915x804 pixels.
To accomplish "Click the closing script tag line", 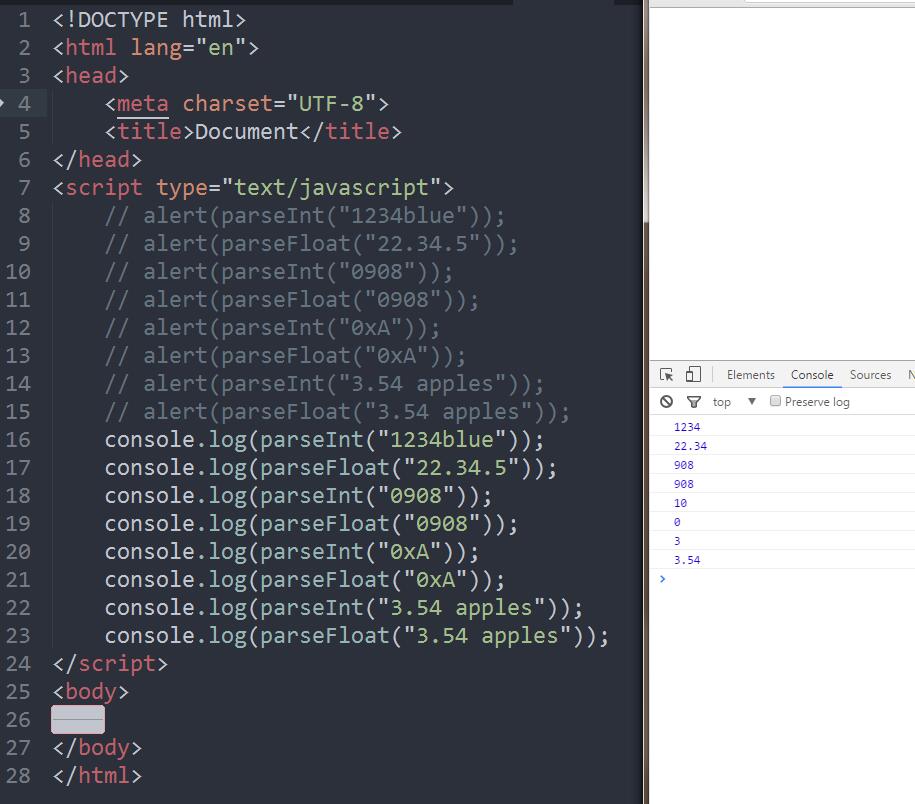I will point(110,663).
